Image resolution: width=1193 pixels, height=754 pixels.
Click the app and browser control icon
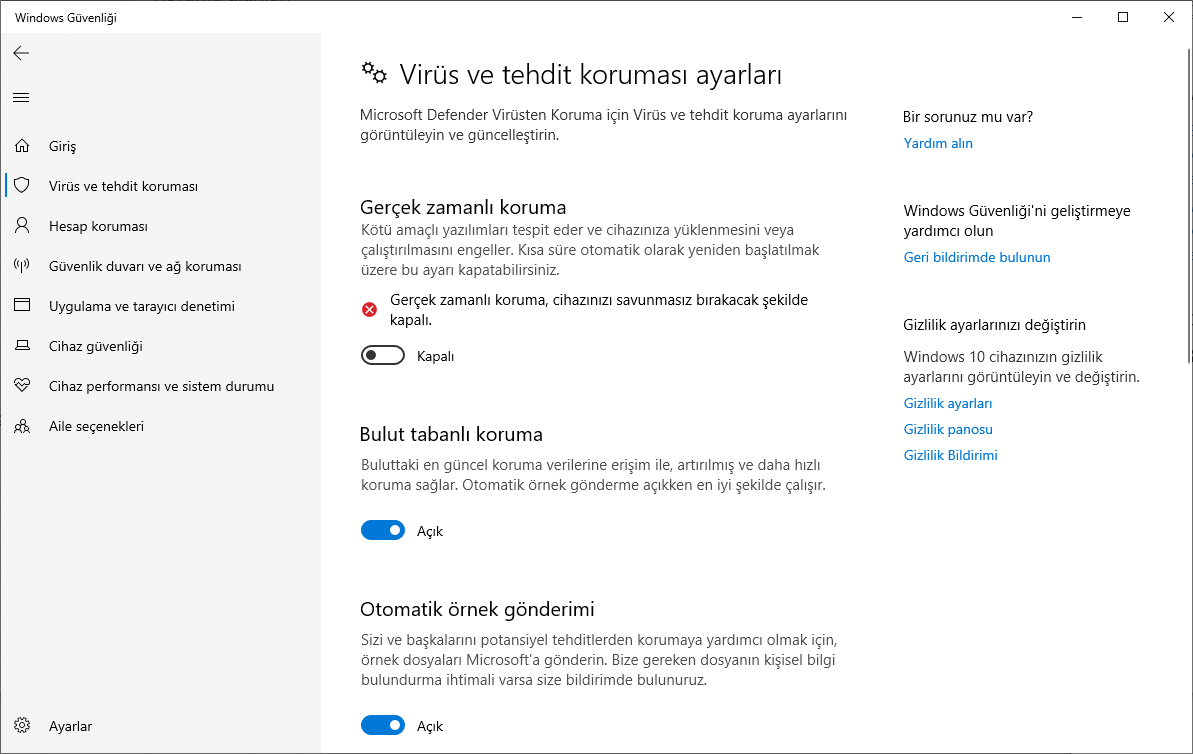click(21, 306)
